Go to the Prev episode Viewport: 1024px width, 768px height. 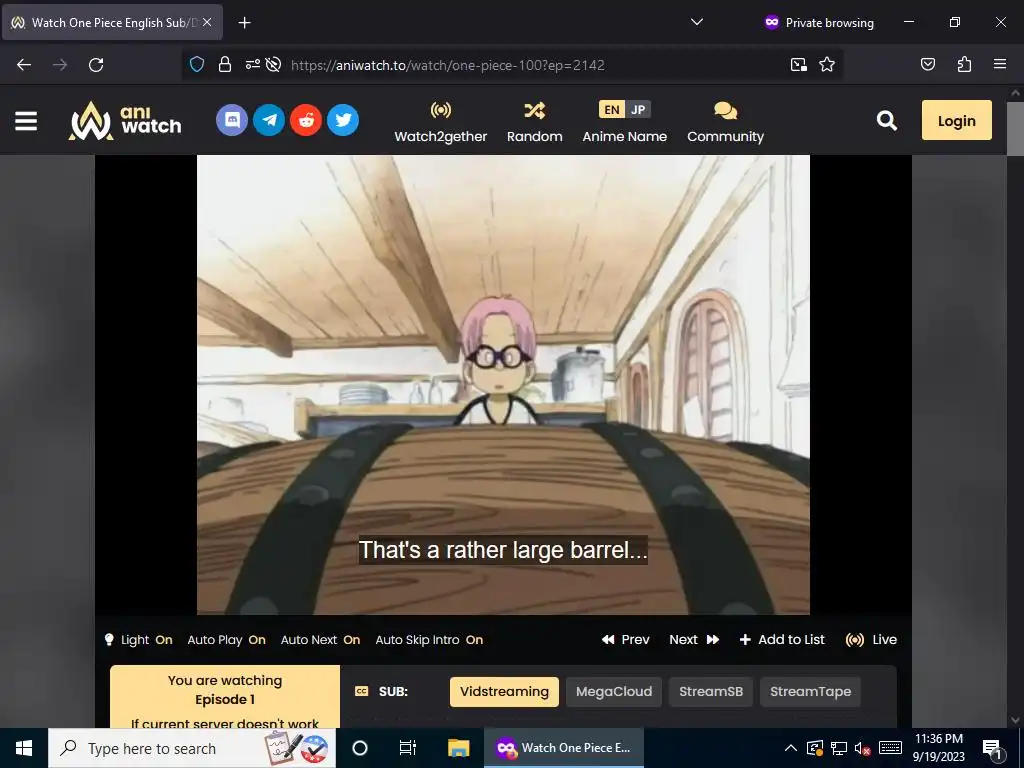[626, 640]
